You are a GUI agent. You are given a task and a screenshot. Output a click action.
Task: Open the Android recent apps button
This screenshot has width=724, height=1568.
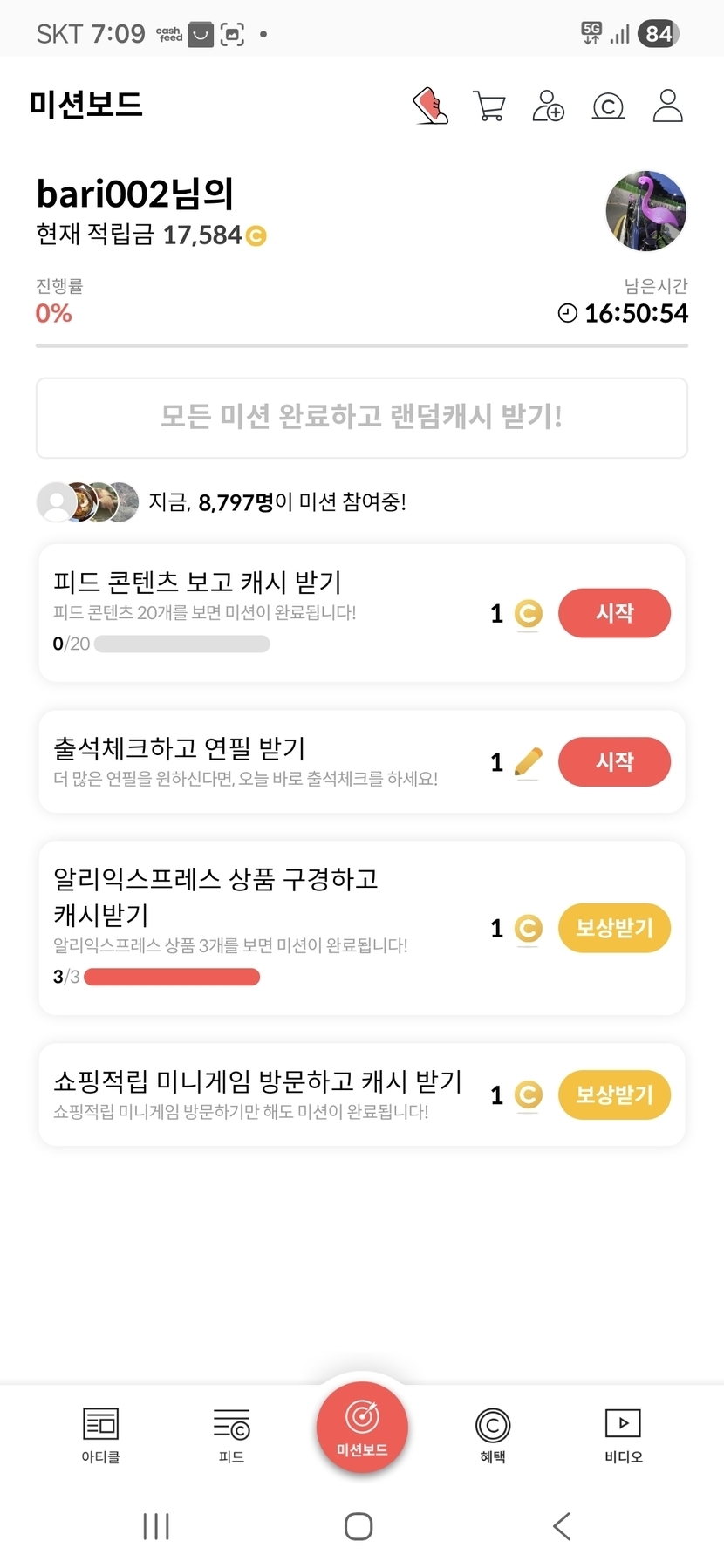point(156,1526)
